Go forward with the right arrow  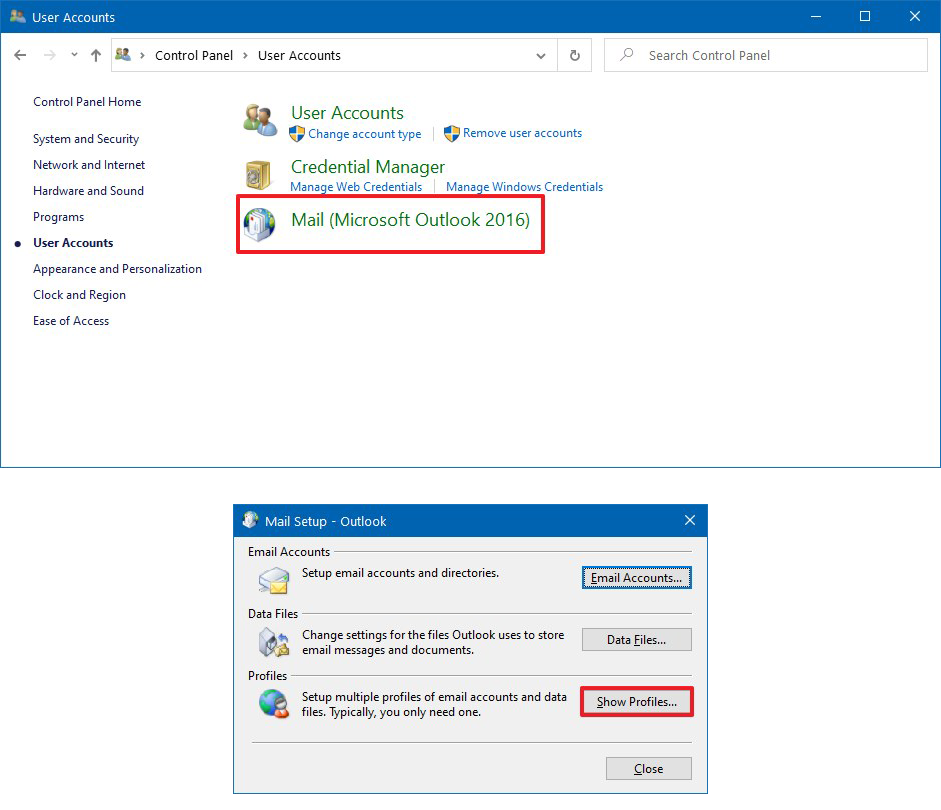pos(50,55)
